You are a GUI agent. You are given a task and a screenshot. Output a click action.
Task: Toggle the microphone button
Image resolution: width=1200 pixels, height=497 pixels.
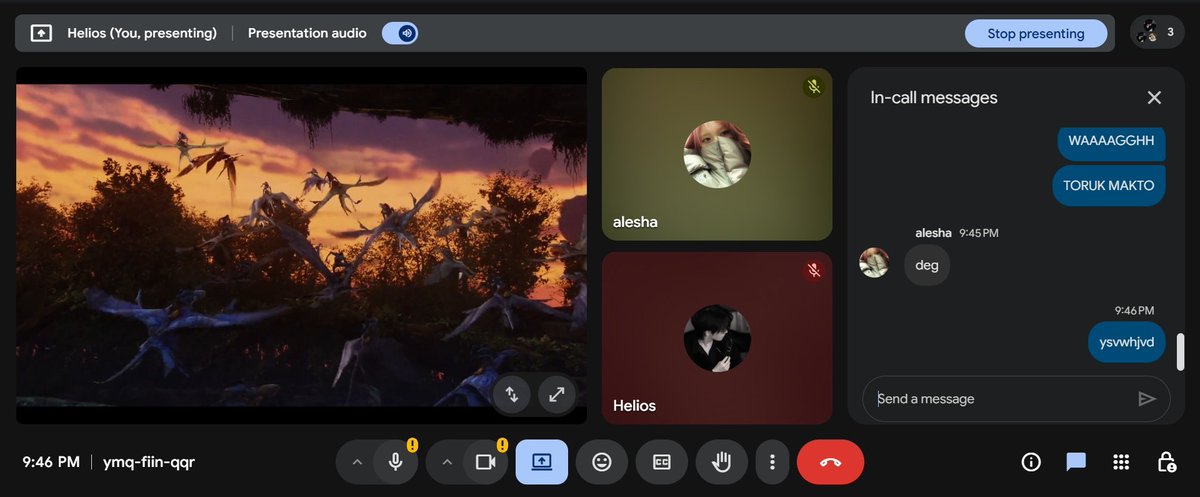(x=396, y=462)
